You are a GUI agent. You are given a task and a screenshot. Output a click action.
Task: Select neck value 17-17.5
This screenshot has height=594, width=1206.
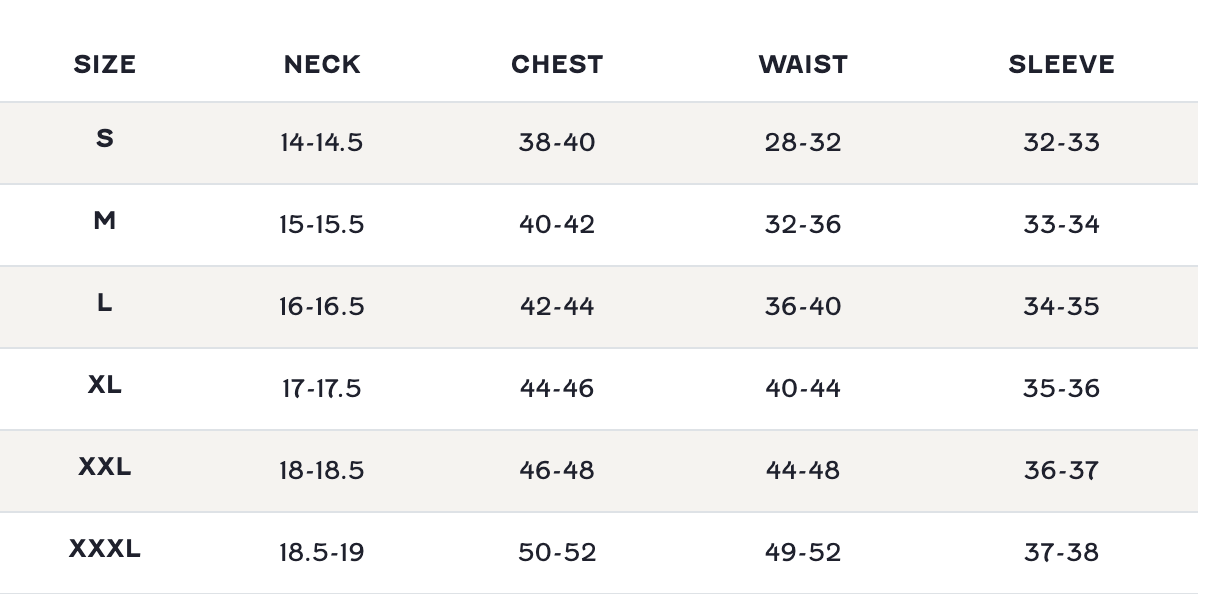pyautogui.click(x=321, y=389)
